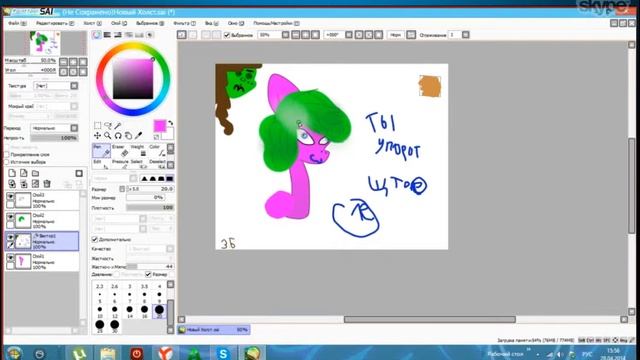
Task: Select the Edit vector tool
Action: click(101, 164)
